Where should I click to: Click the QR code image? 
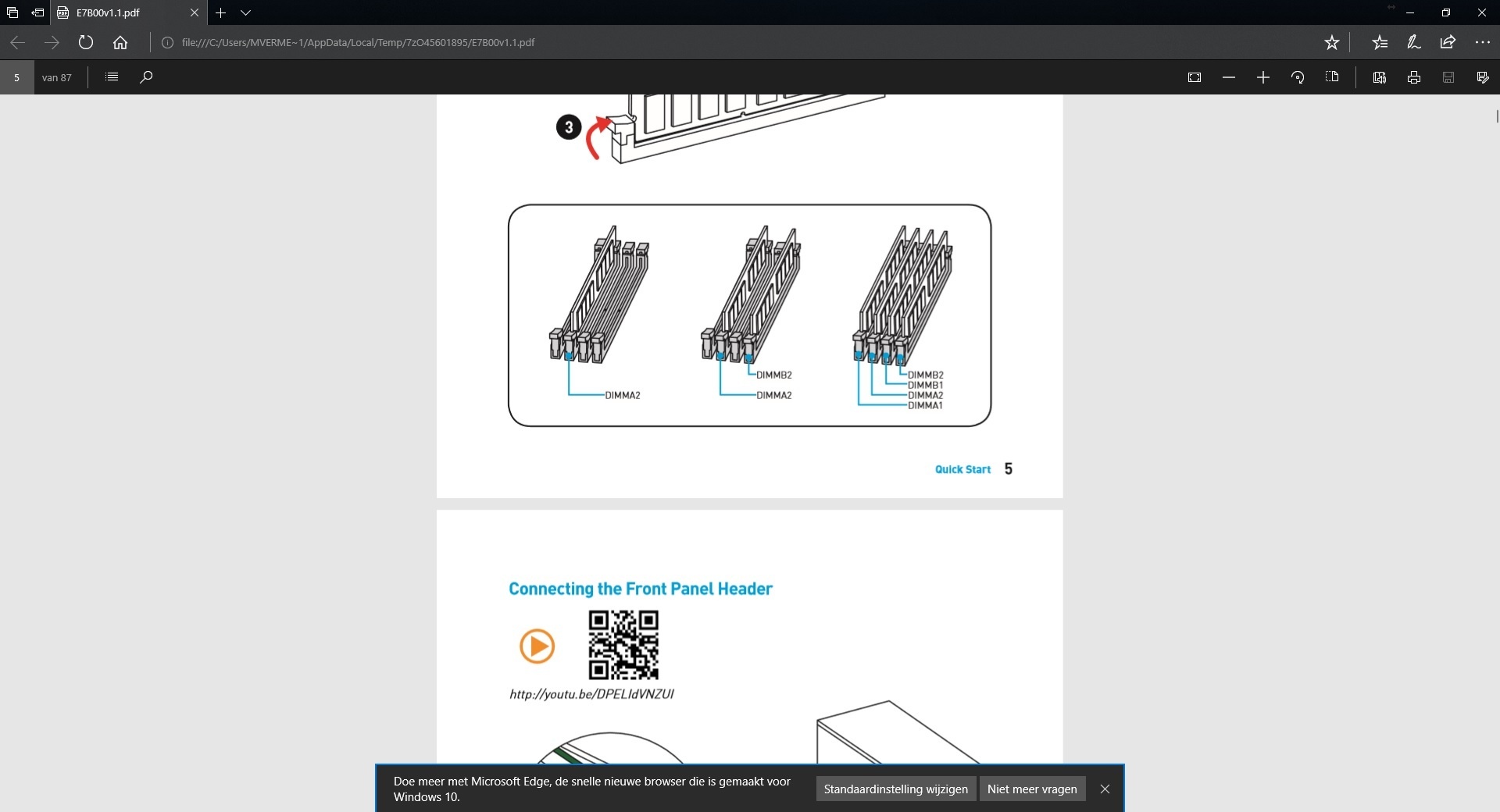click(x=623, y=645)
